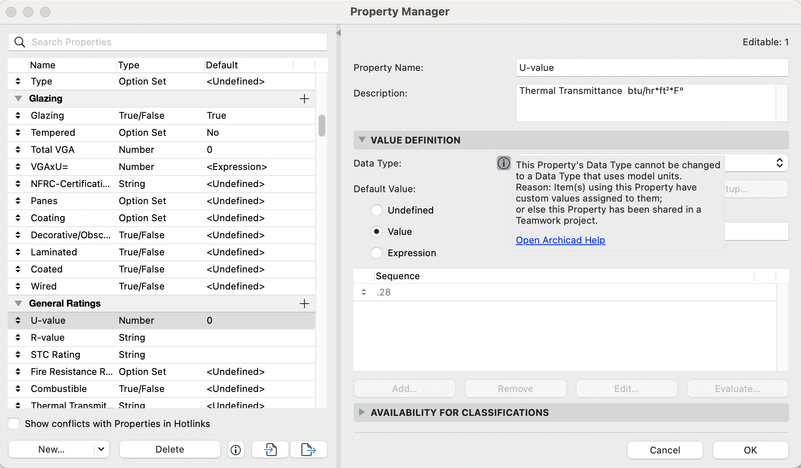Click the reorder handle of U-value row
The width and height of the screenshot is (801, 468).
pyautogui.click(x=18, y=321)
